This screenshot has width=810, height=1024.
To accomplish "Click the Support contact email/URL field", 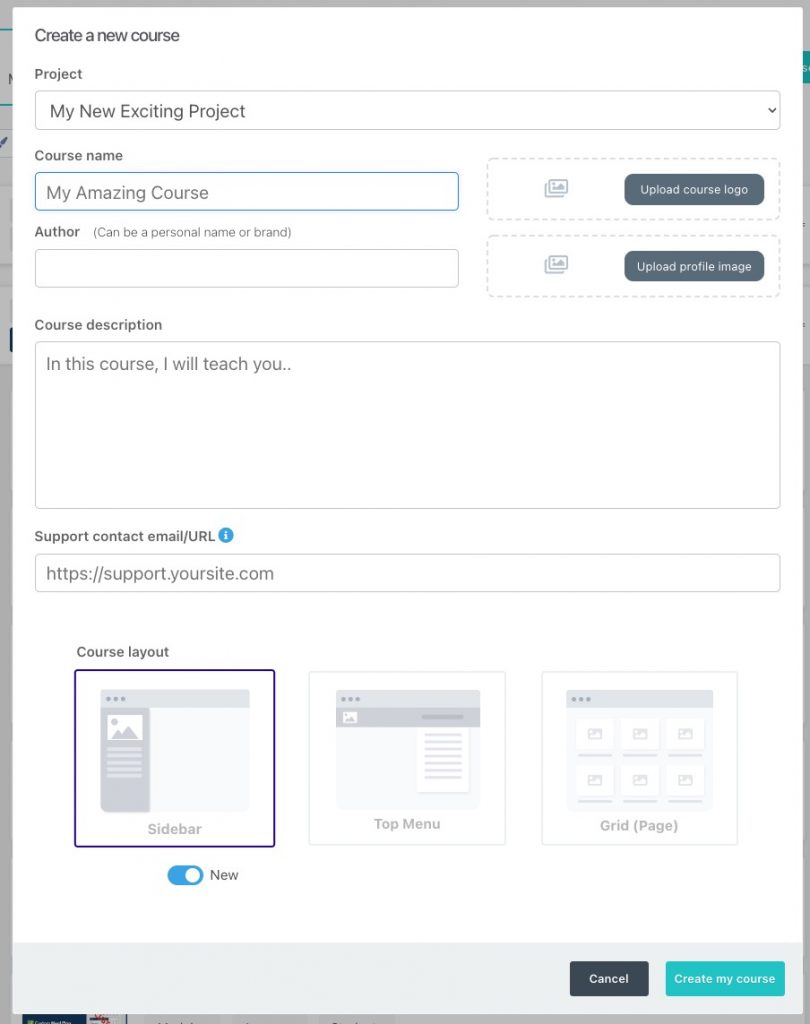I will (x=408, y=573).
